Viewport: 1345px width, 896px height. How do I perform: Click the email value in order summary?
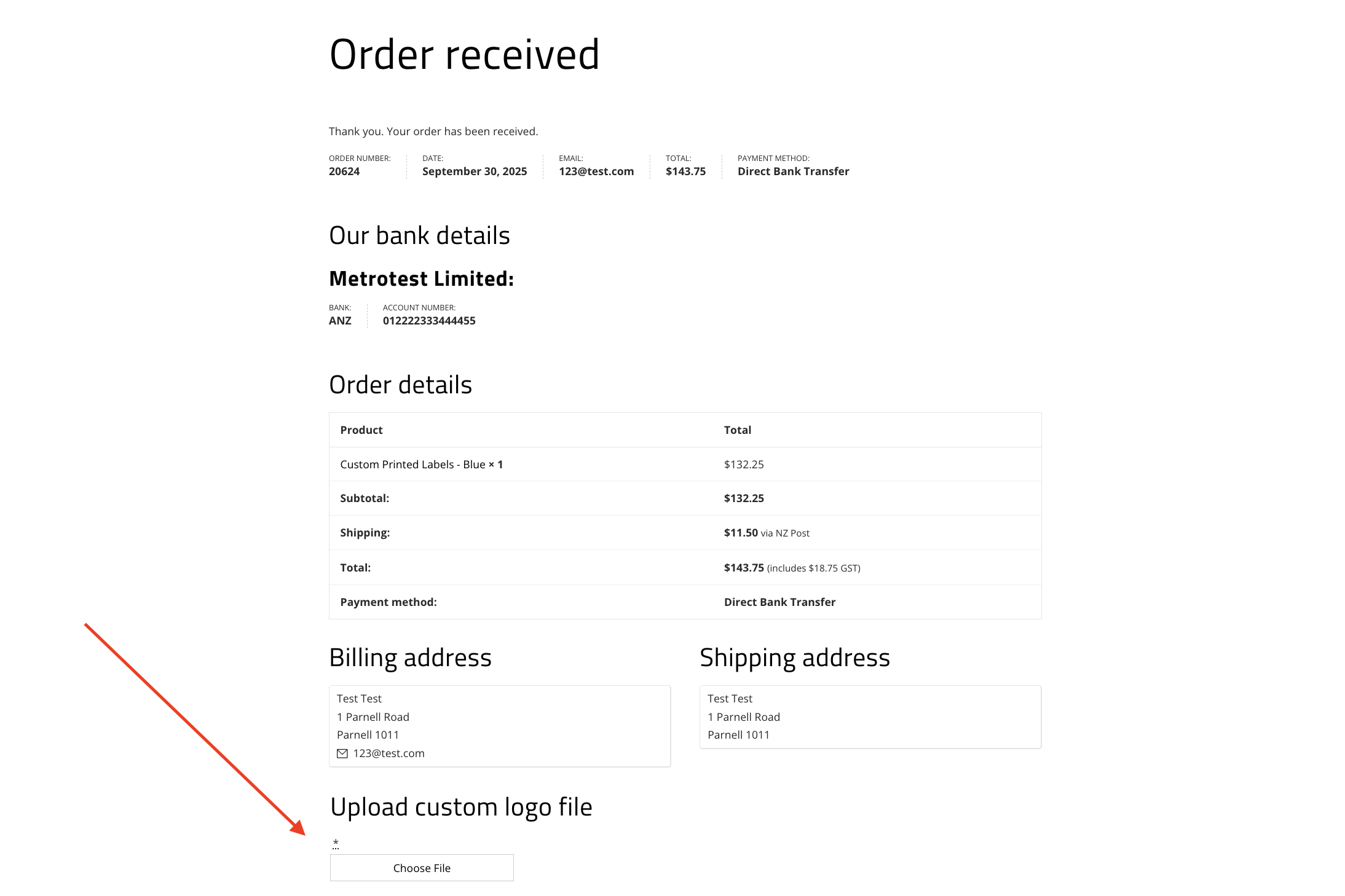tap(596, 171)
